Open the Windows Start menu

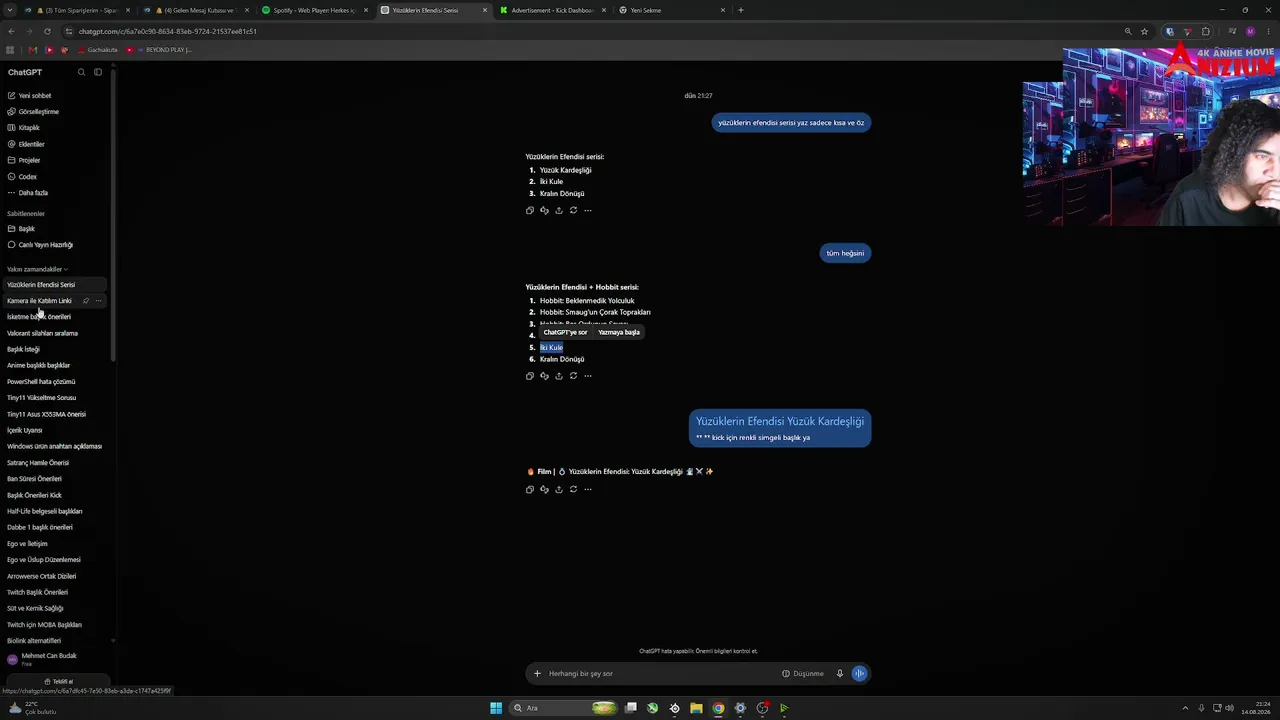click(x=496, y=708)
